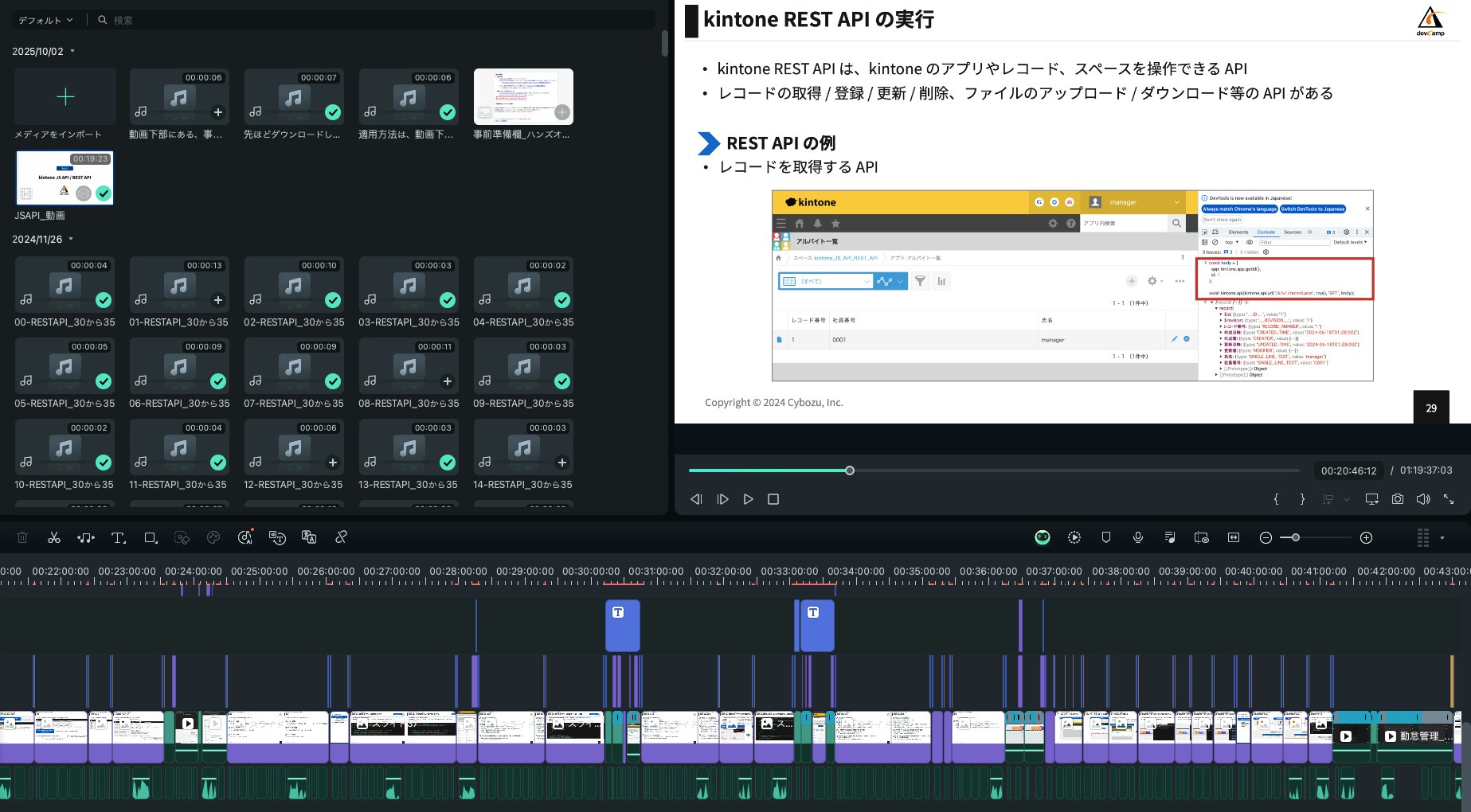Open the insert options dropdown arrow in preview
This screenshot has height=812, width=1471.
[x=1347, y=499]
